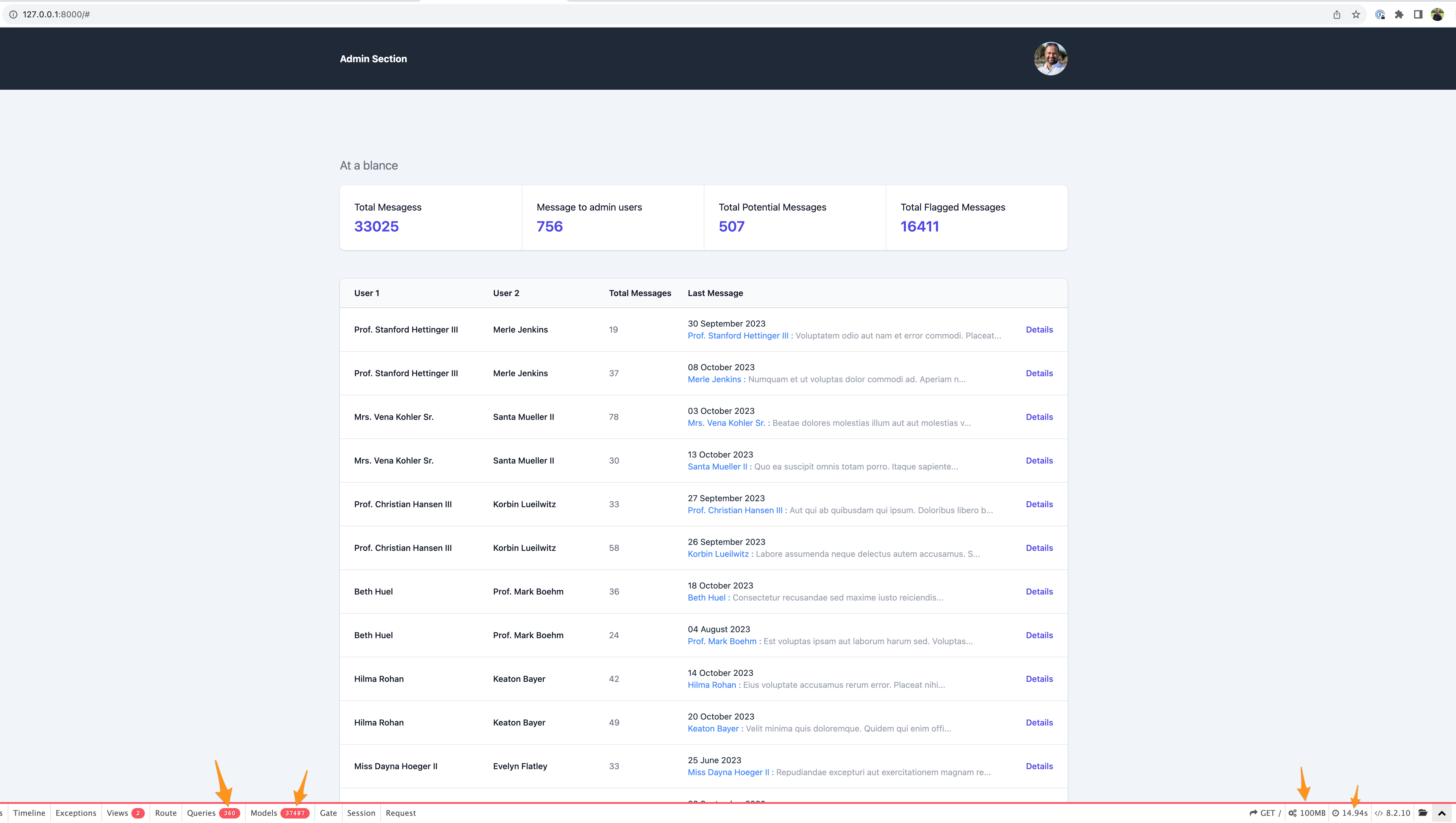The height and width of the screenshot is (823, 1456).
Task: Click the Admin Section header title
Action: click(x=373, y=59)
